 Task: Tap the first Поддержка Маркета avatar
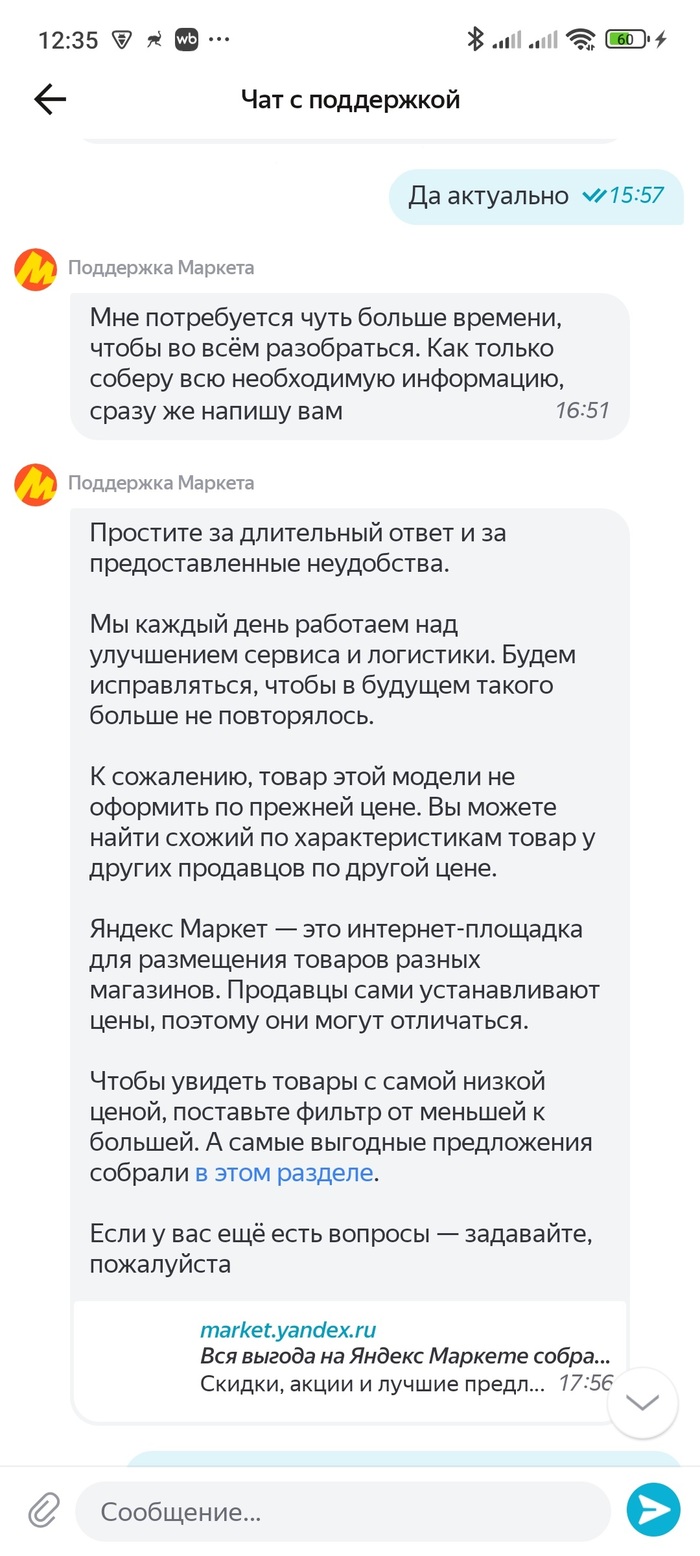click(x=36, y=269)
